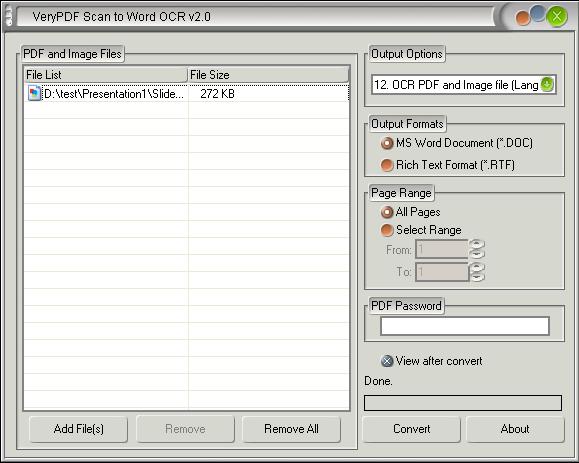Image resolution: width=579 pixels, height=463 pixels.
Task: Click the Add File(s) button
Action: click(x=78, y=429)
